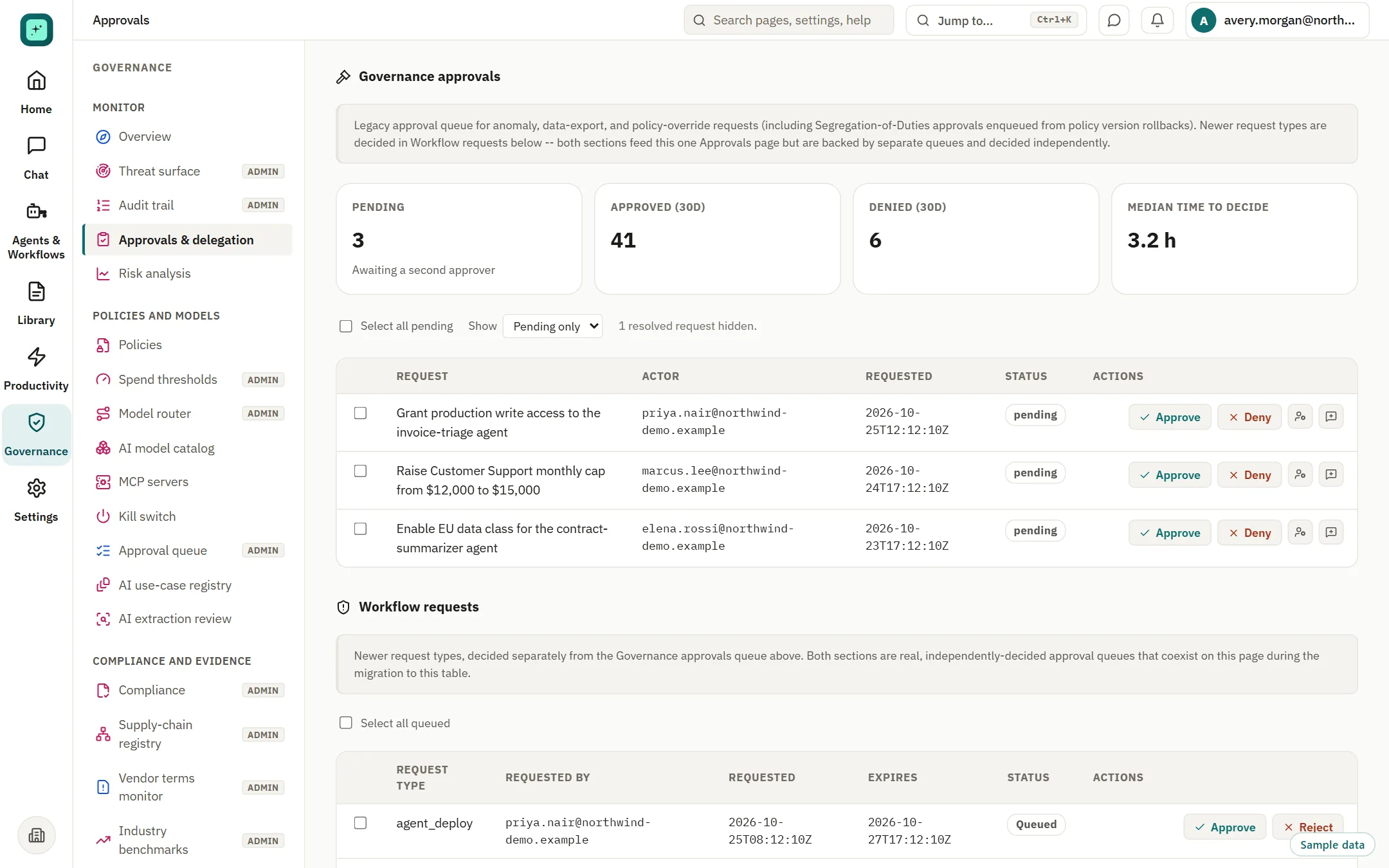Open Kill switch page

(187, 516)
